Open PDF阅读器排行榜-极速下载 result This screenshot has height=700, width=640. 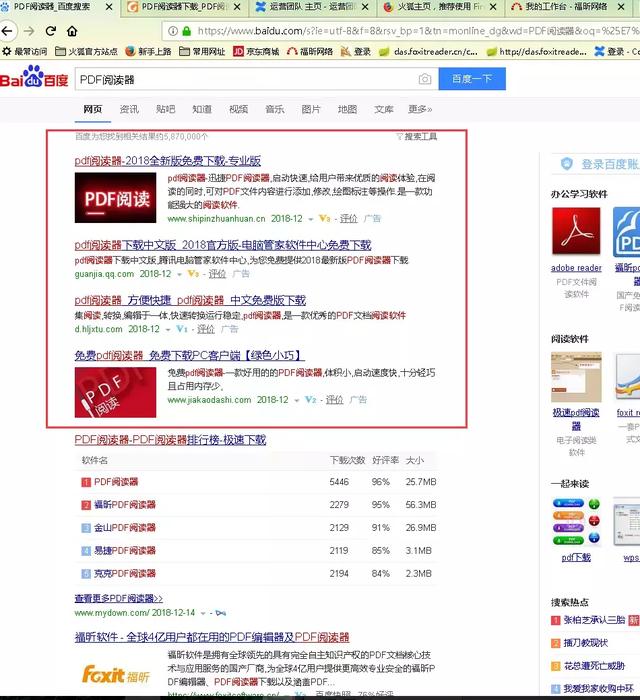click(x=170, y=440)
